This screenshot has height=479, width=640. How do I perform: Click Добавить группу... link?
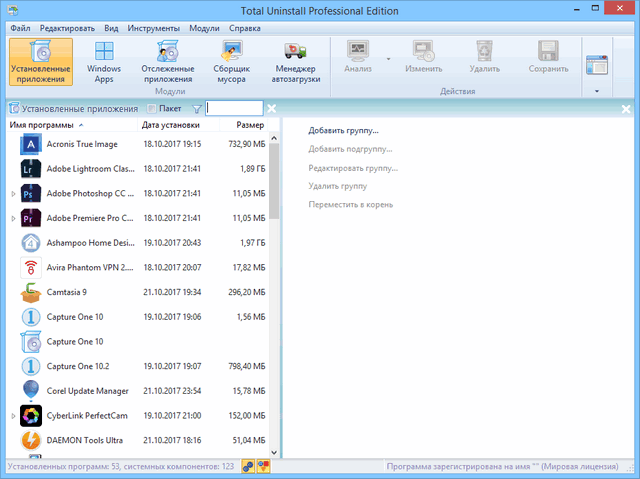point(343,131)
